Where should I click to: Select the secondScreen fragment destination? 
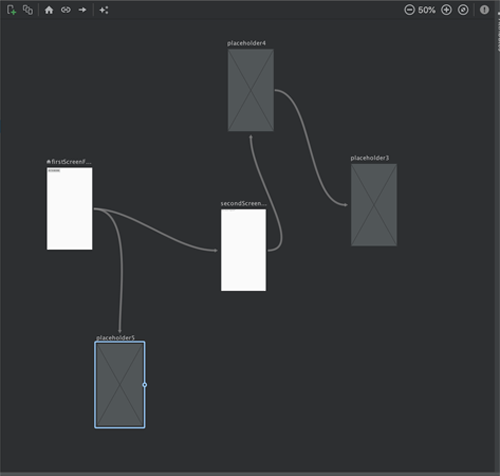(244, 250)
